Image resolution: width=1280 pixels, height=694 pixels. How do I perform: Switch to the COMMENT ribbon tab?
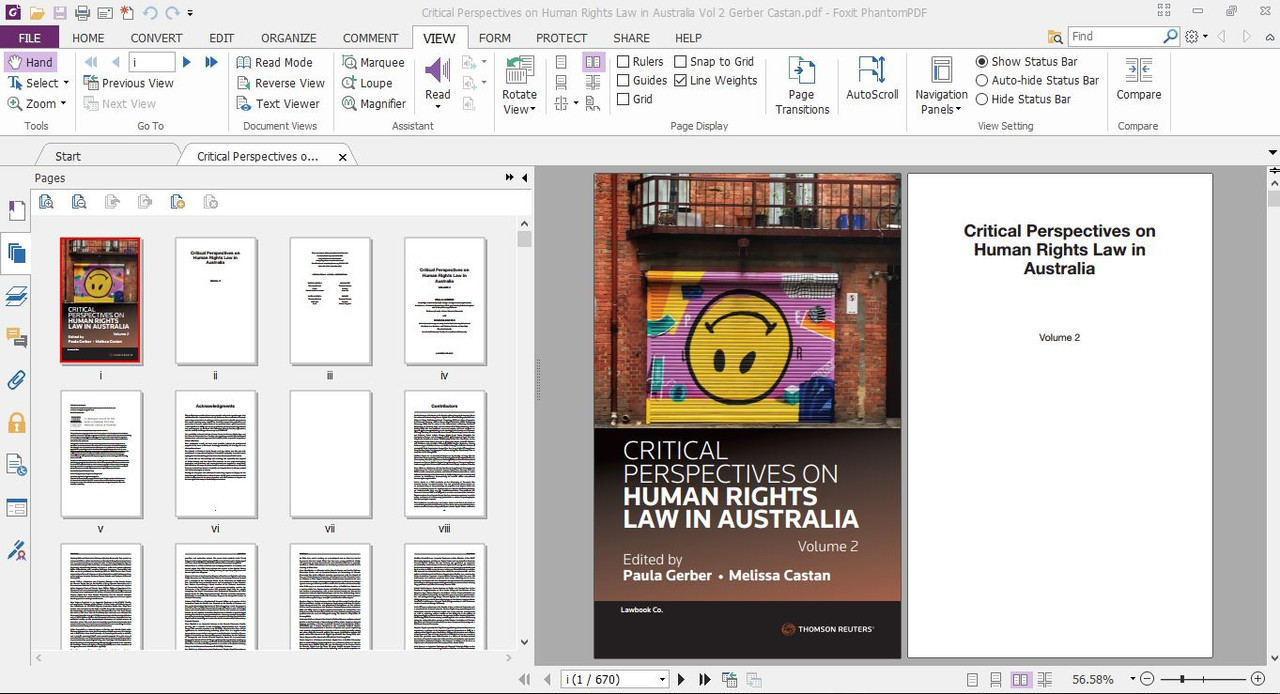370,38
